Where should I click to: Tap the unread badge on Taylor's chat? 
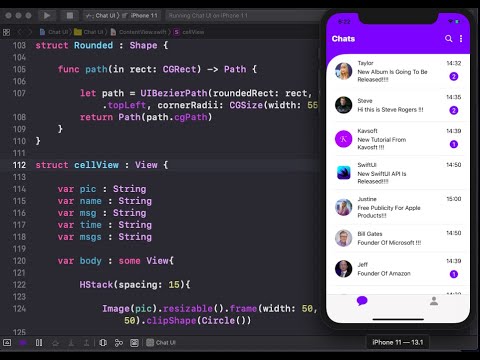[x=453, y=76]
